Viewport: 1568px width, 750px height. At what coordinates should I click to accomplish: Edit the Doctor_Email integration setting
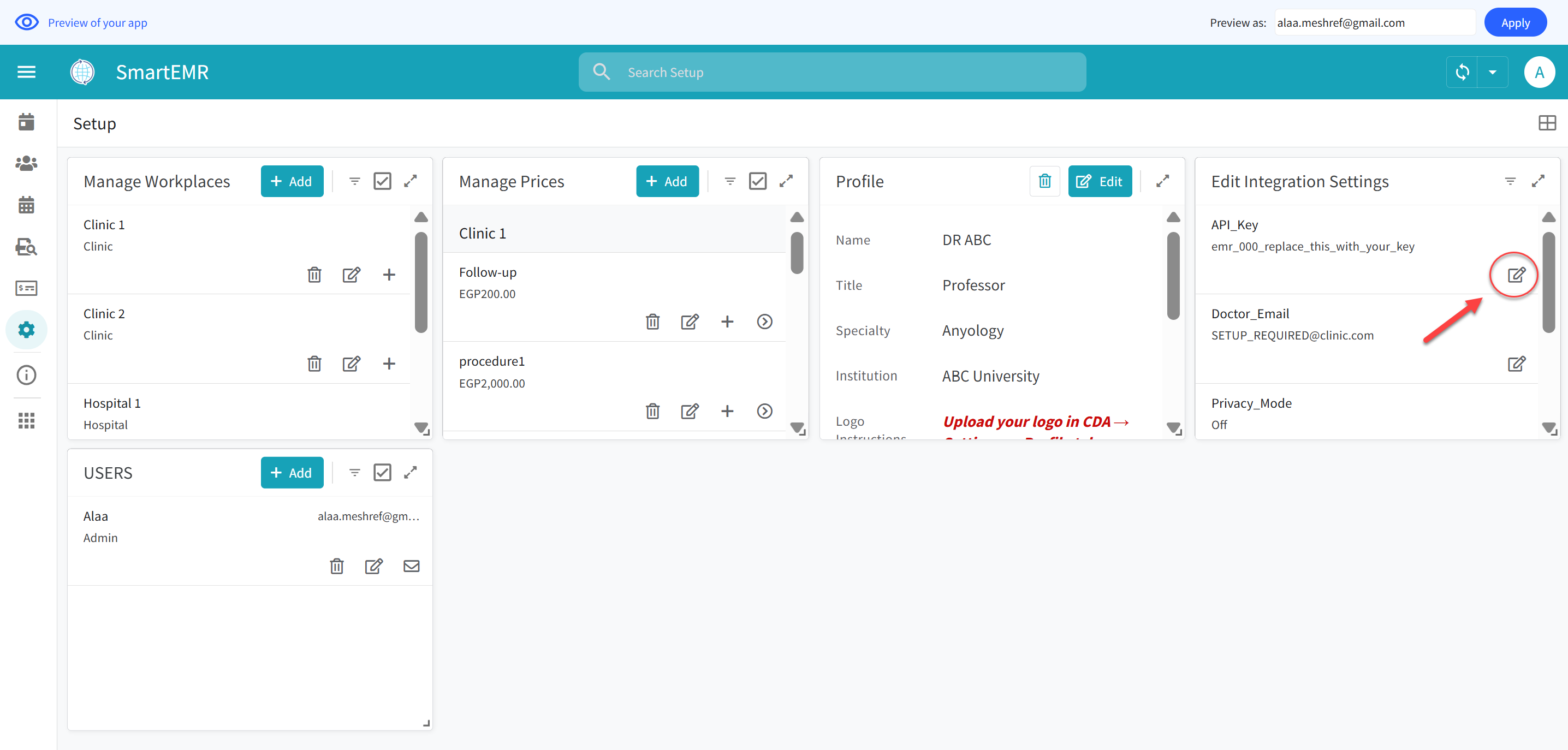pos(1517,364)
